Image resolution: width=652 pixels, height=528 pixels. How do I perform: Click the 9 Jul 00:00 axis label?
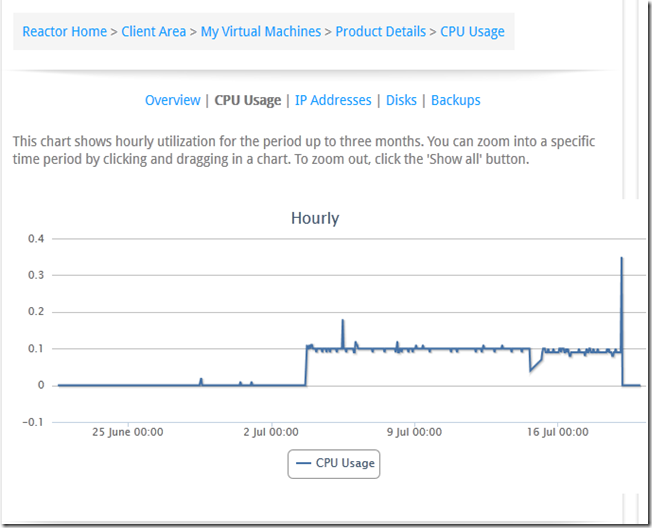click(x=414, y=432)
